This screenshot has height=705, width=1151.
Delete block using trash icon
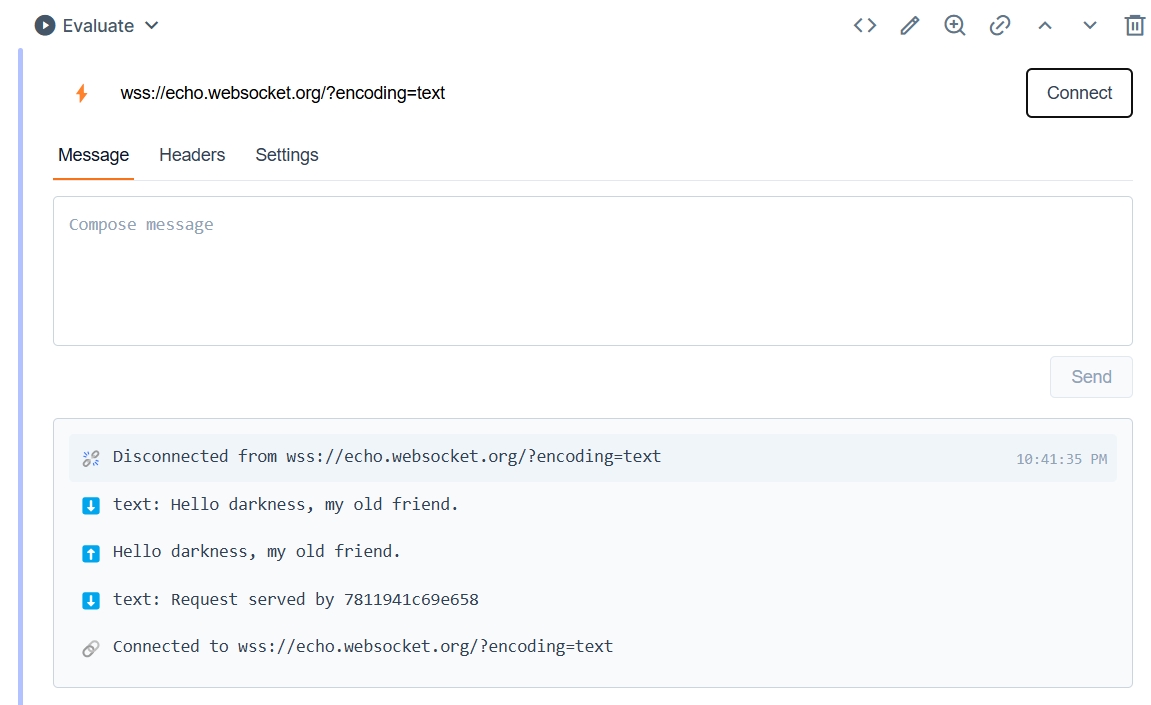(1135, 25)
